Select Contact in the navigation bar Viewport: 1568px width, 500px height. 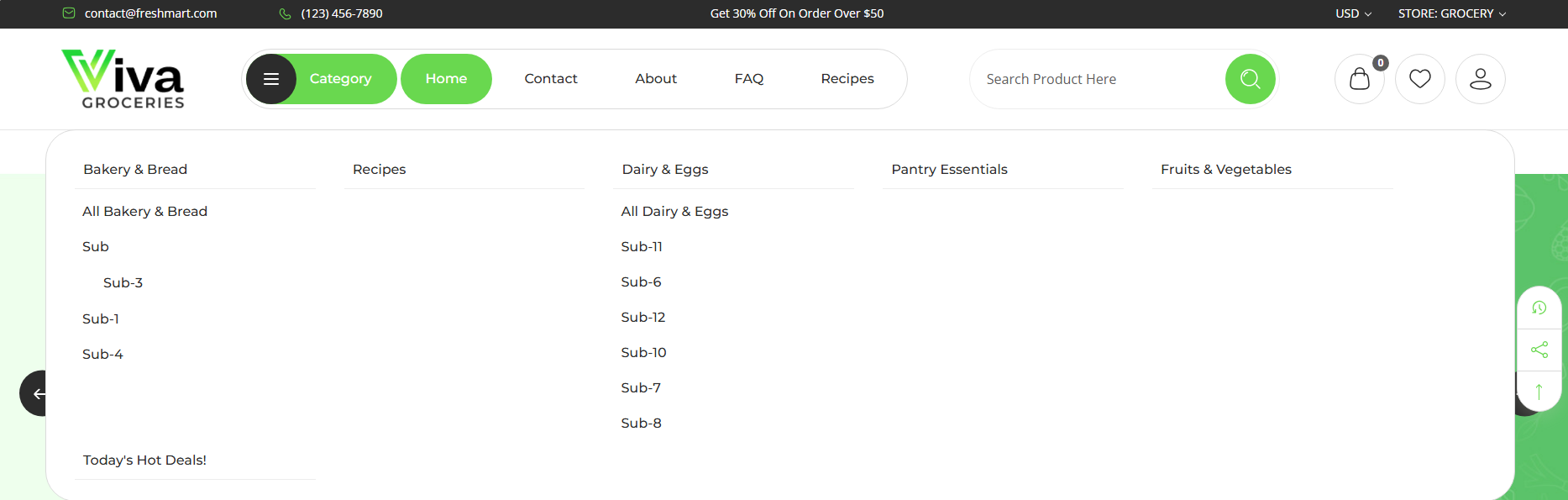[551, 79]
